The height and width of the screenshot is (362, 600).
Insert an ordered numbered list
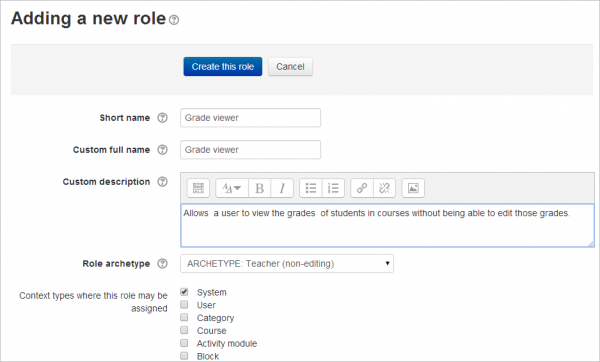pos(333,188)
